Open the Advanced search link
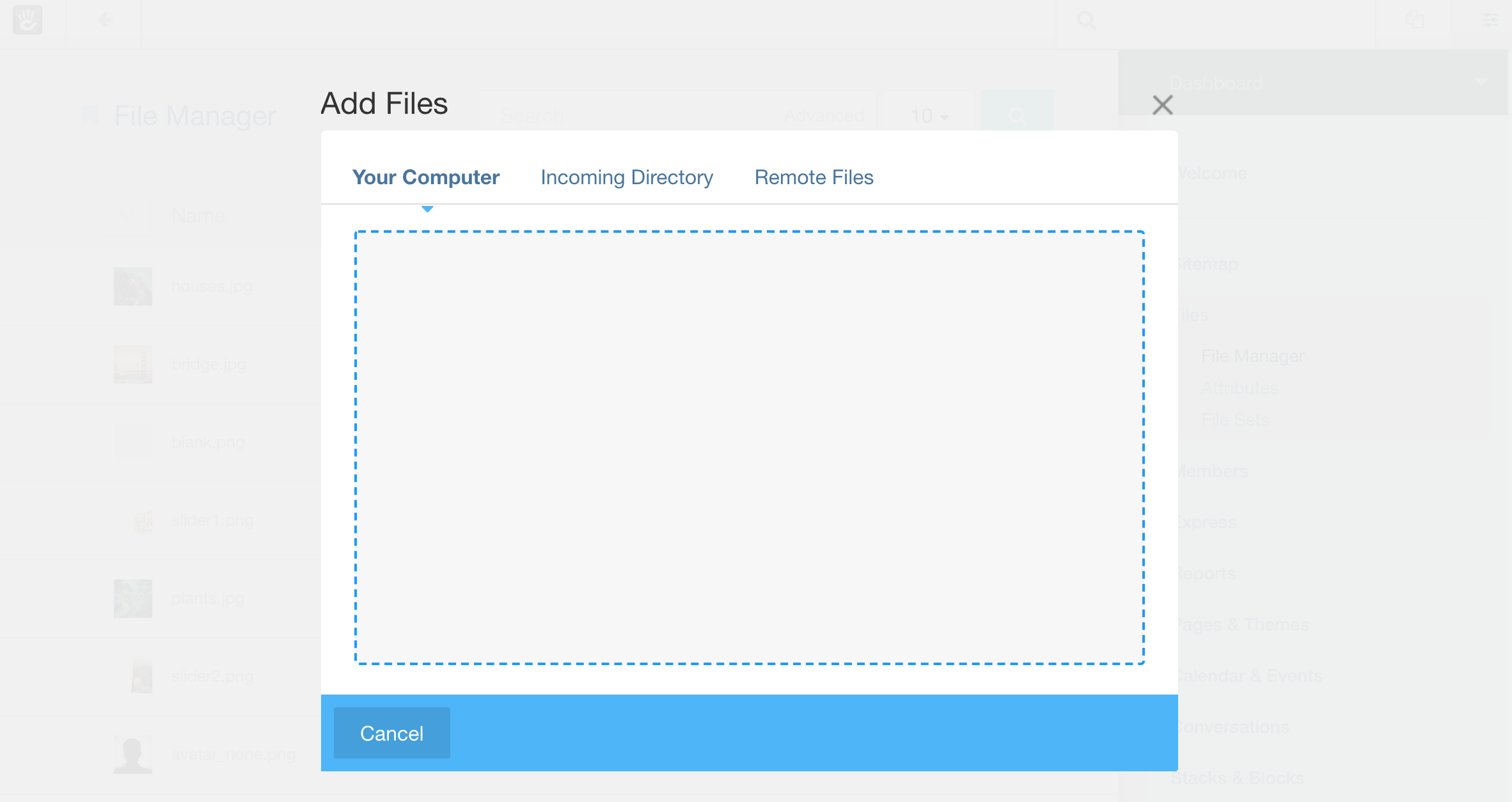Image resolution: width=1512 pixels, height=802 pixels. point(824,116)
